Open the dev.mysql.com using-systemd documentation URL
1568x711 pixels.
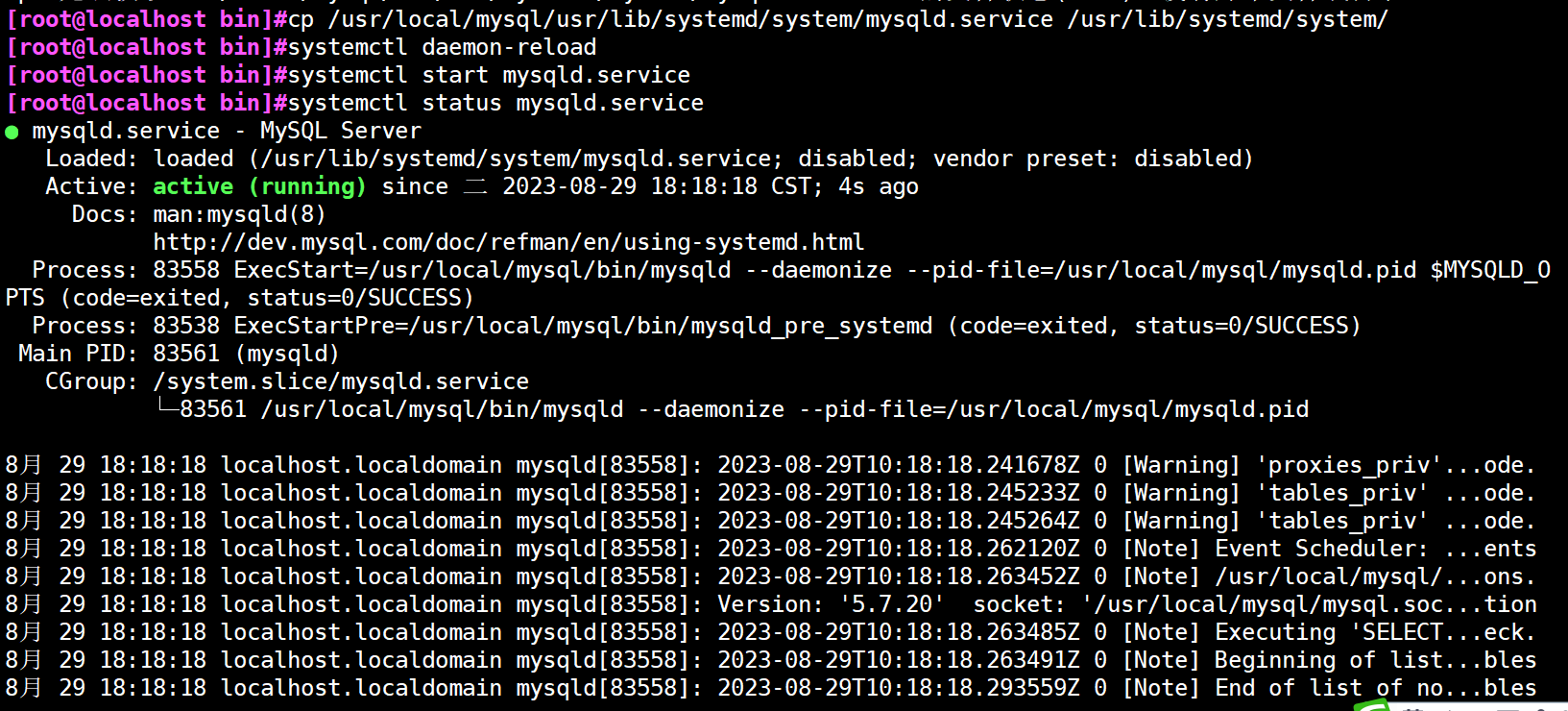click(x=508, y=242)
